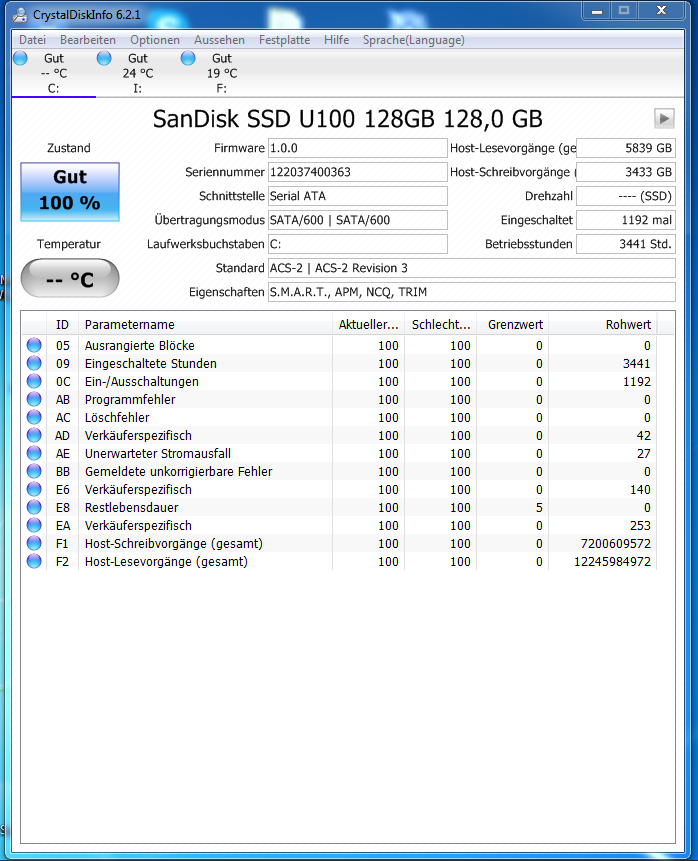
Task: Click the Übertragungsmodus field SATA/600
Action: pos(358,220)
